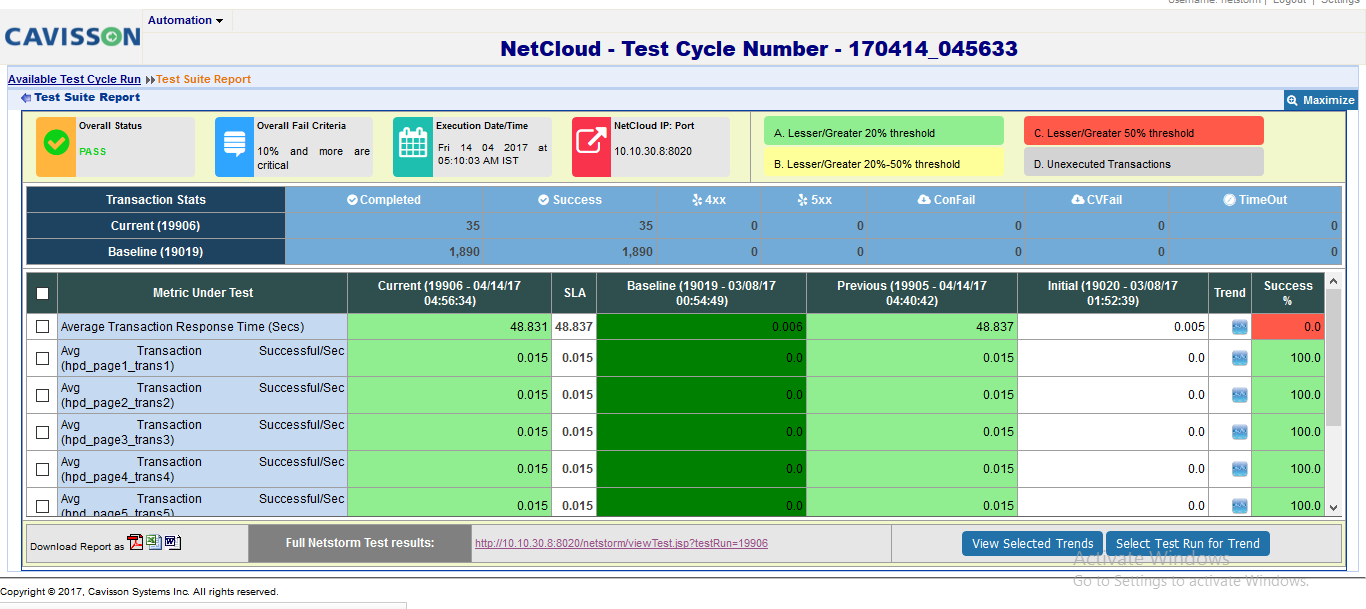Click the ConFail cloud icon
This screenshot has width=1366, height=609.
click(x=924, y=200)
